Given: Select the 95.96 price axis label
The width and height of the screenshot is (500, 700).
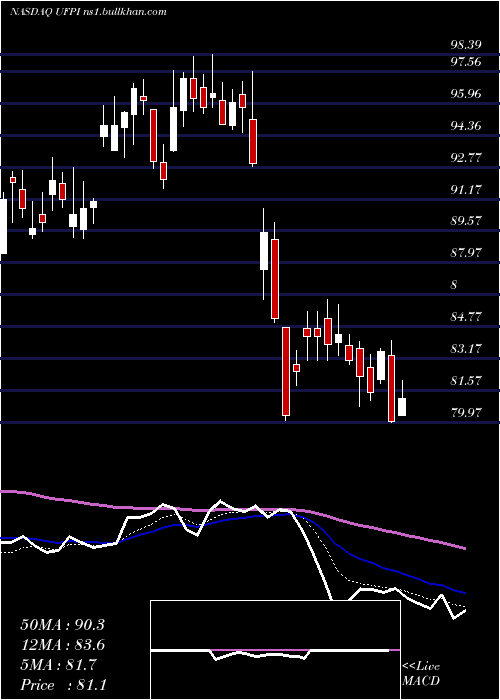Looking at the screenshot, I should pos(466,94).
